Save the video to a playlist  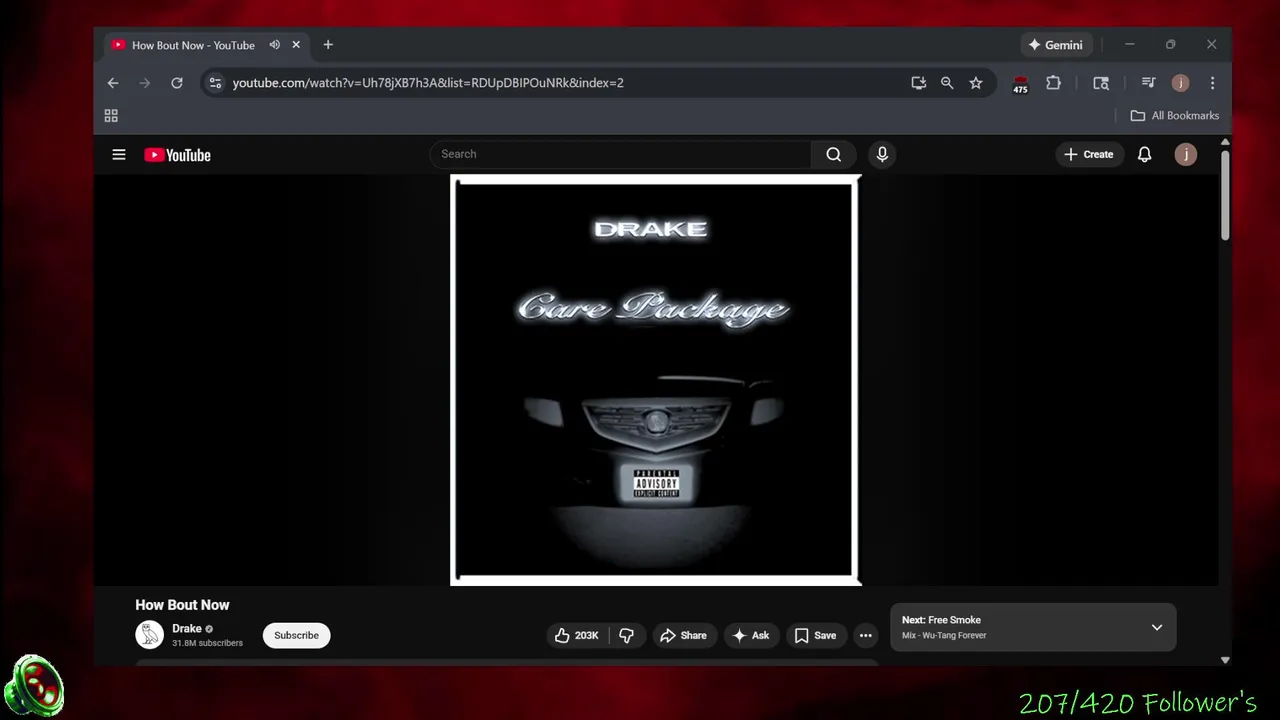click(815, 635)
